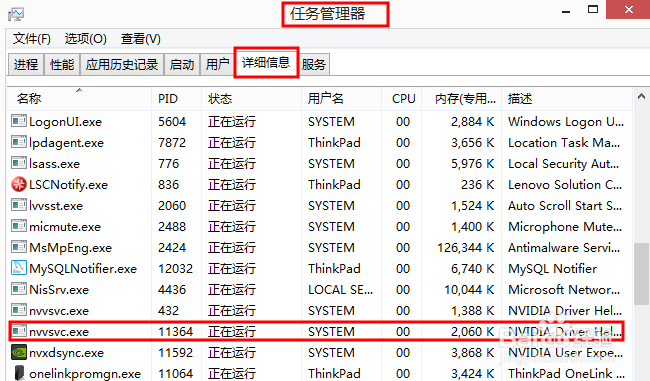Switch to the 服务 tab

click(313, 65)
